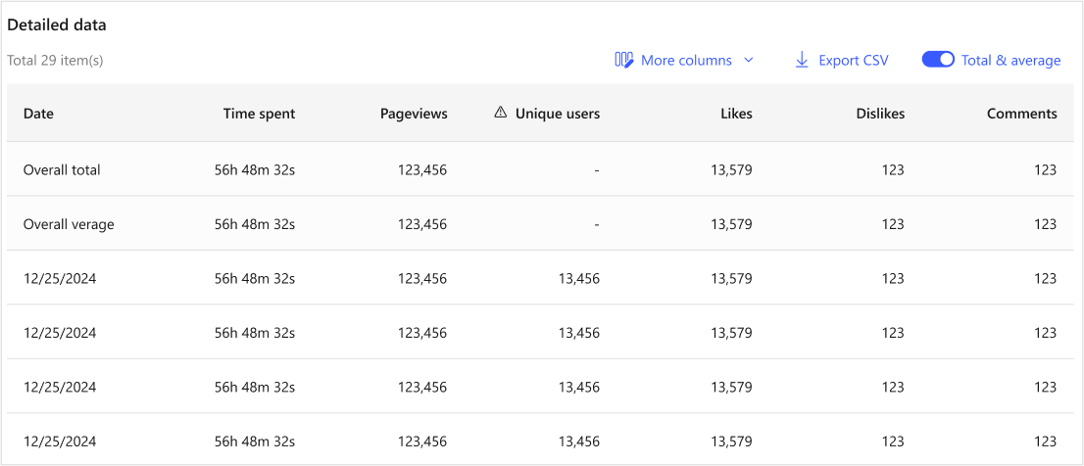Screen dimensions: 1084x466
Task: Select the Overall total row label
Action: click(x=62, y=170)
